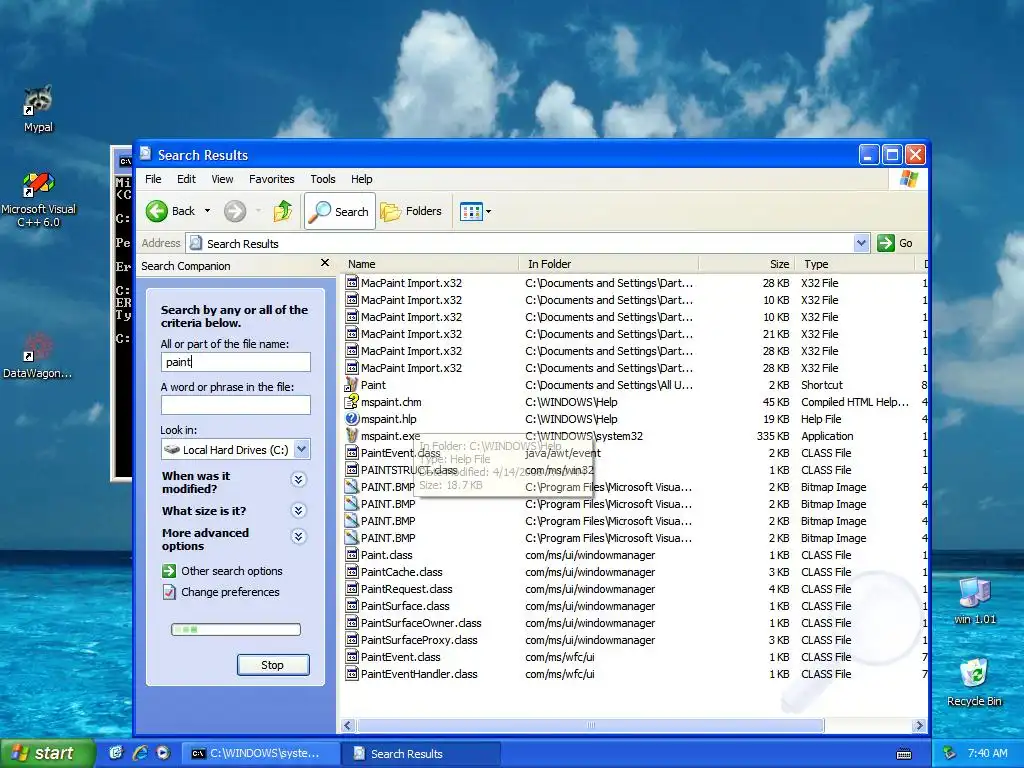Sort results by Size column
The height and width of the screenshot is (768, 1024).
746,264
